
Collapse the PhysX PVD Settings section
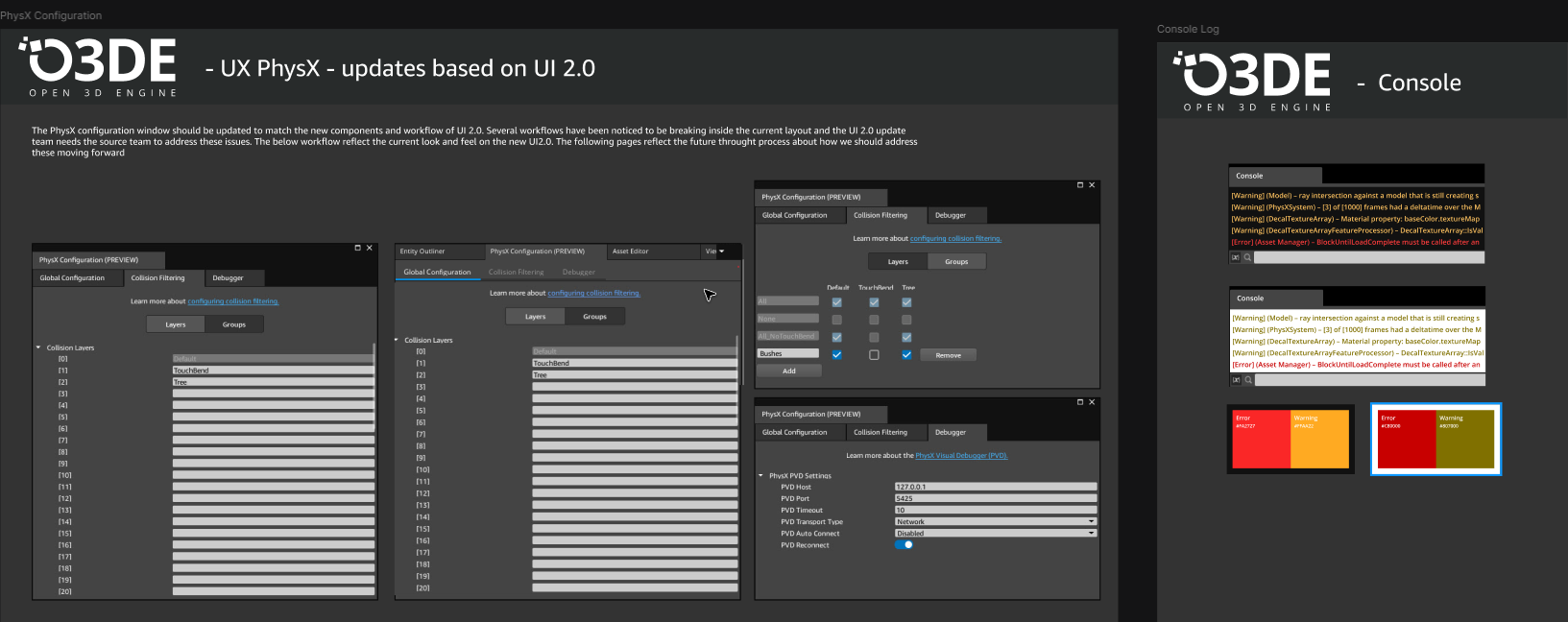coord(760,475)
